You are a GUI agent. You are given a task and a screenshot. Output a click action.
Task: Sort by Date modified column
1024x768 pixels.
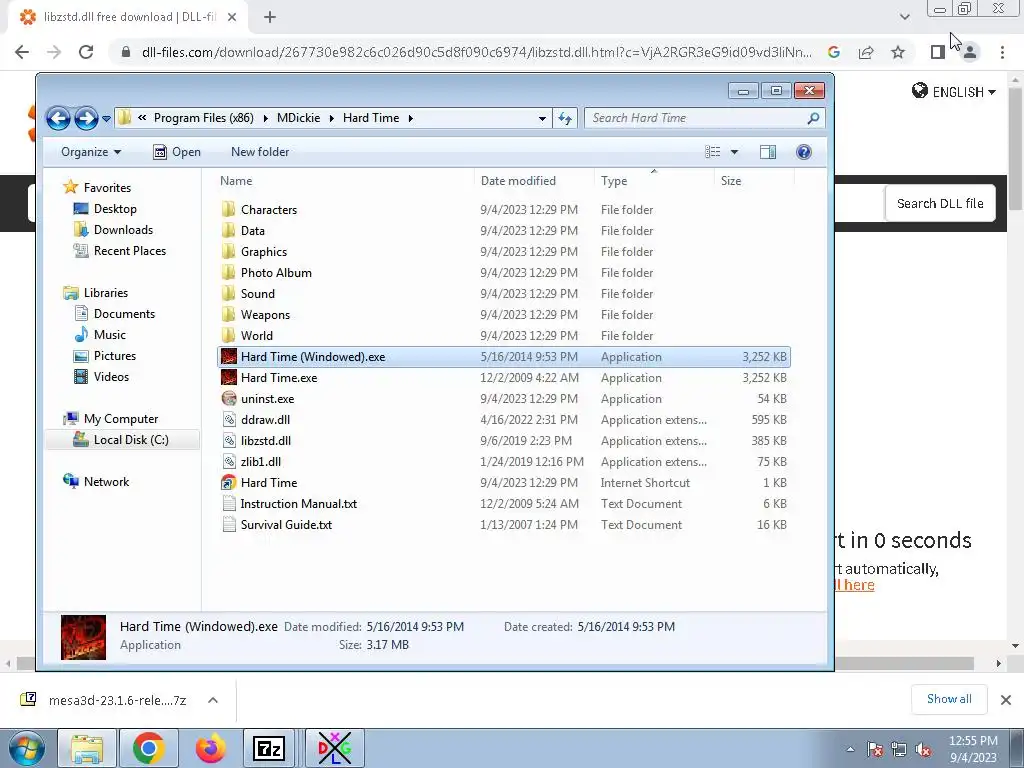tap(518, 181)
